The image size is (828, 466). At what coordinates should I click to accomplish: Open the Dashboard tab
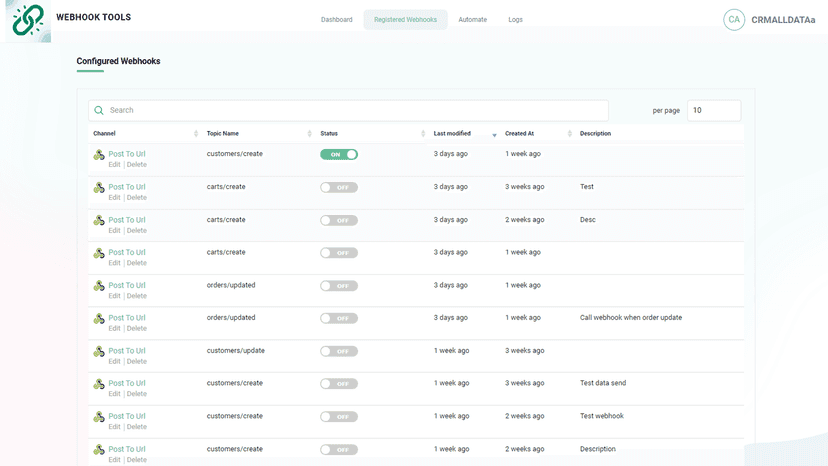click(336, 20)
